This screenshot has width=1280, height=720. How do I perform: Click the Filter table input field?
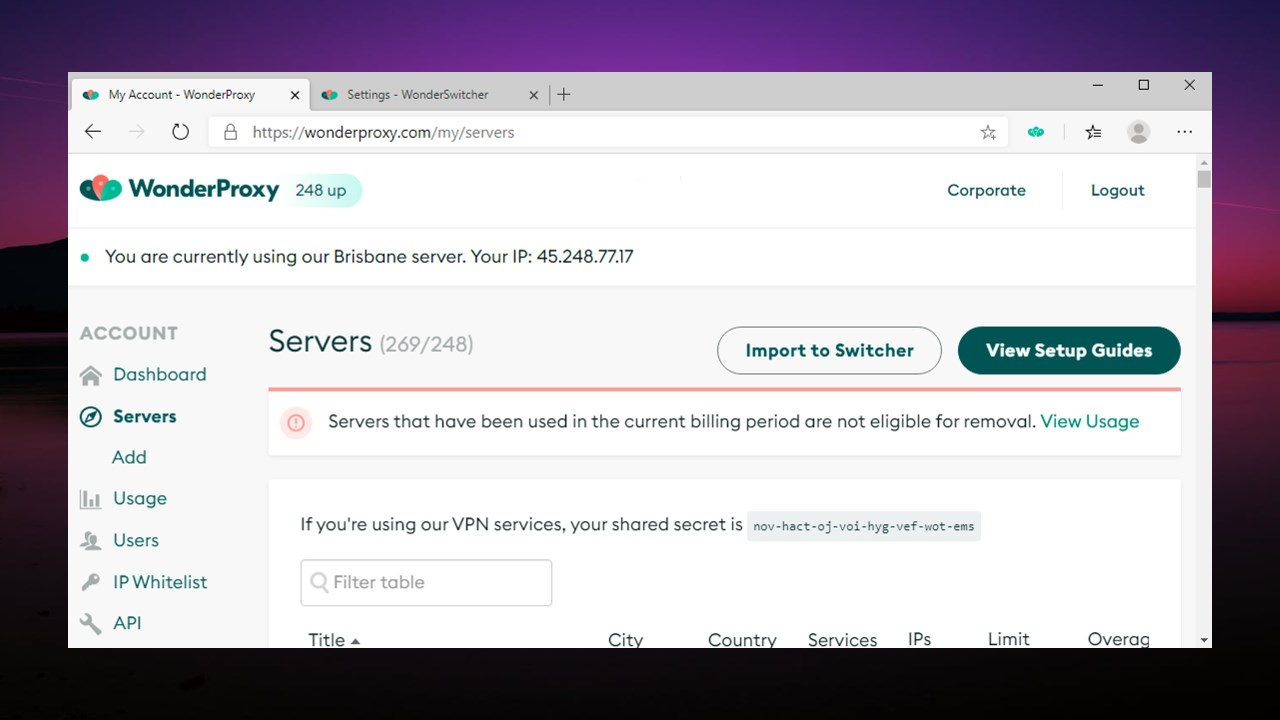click(x=426, y=582)
